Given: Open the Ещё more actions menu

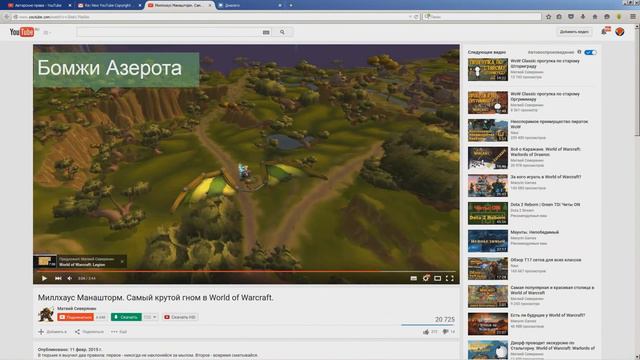Looking at the screenshot, I should point(119,332).
